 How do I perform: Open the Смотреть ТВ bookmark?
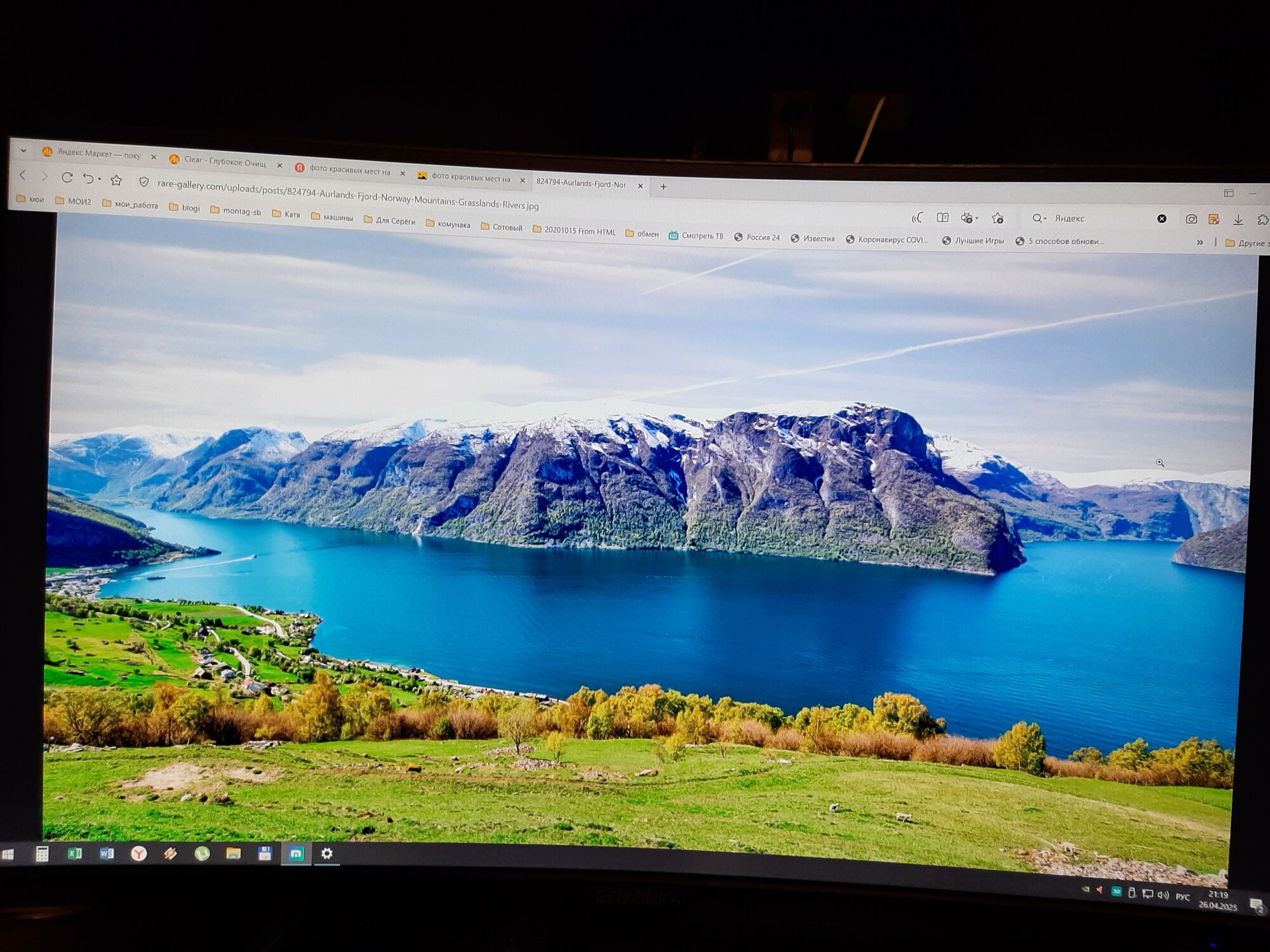pos(696,236)
